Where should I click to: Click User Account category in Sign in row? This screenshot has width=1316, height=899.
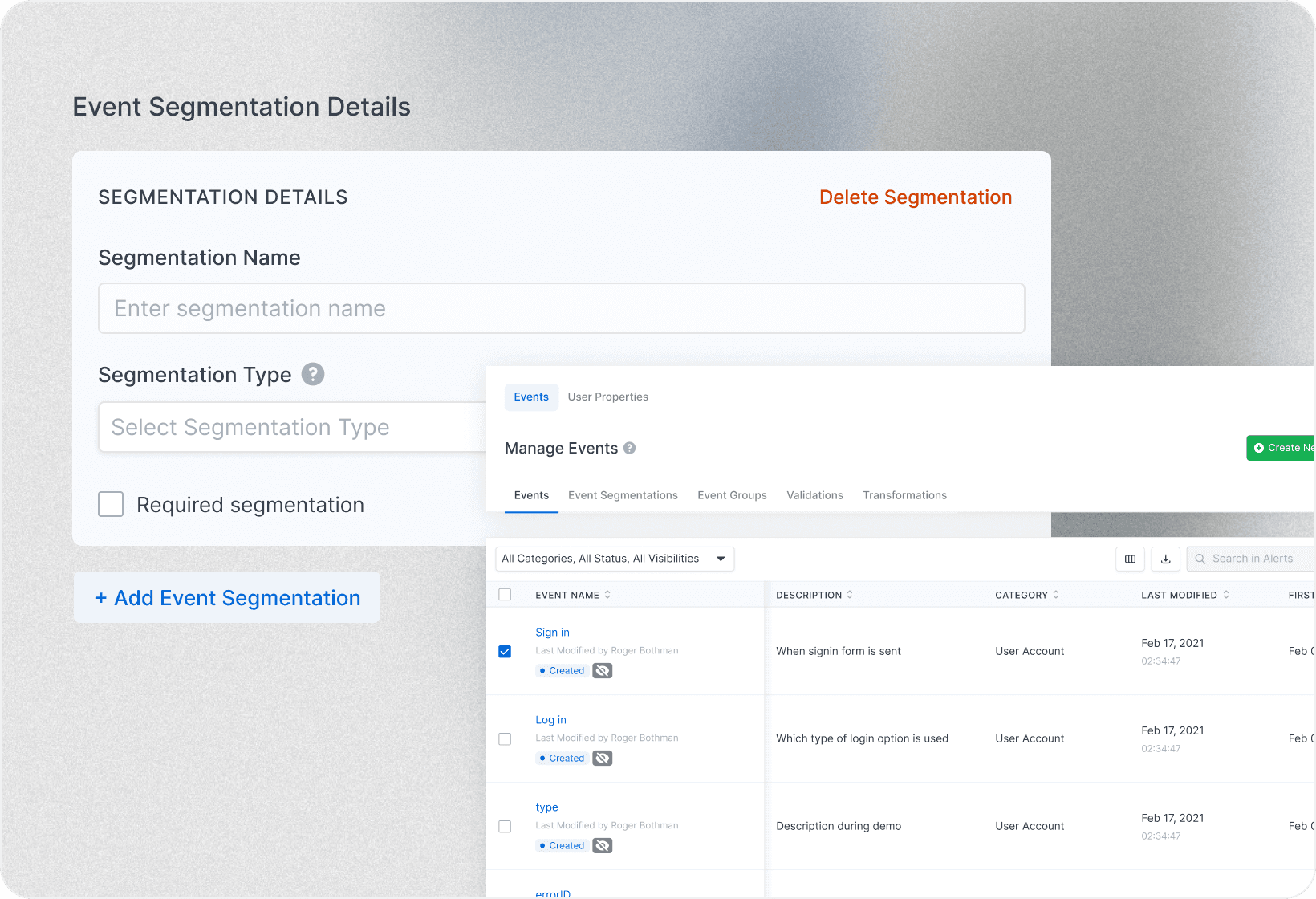point(1030,651)
